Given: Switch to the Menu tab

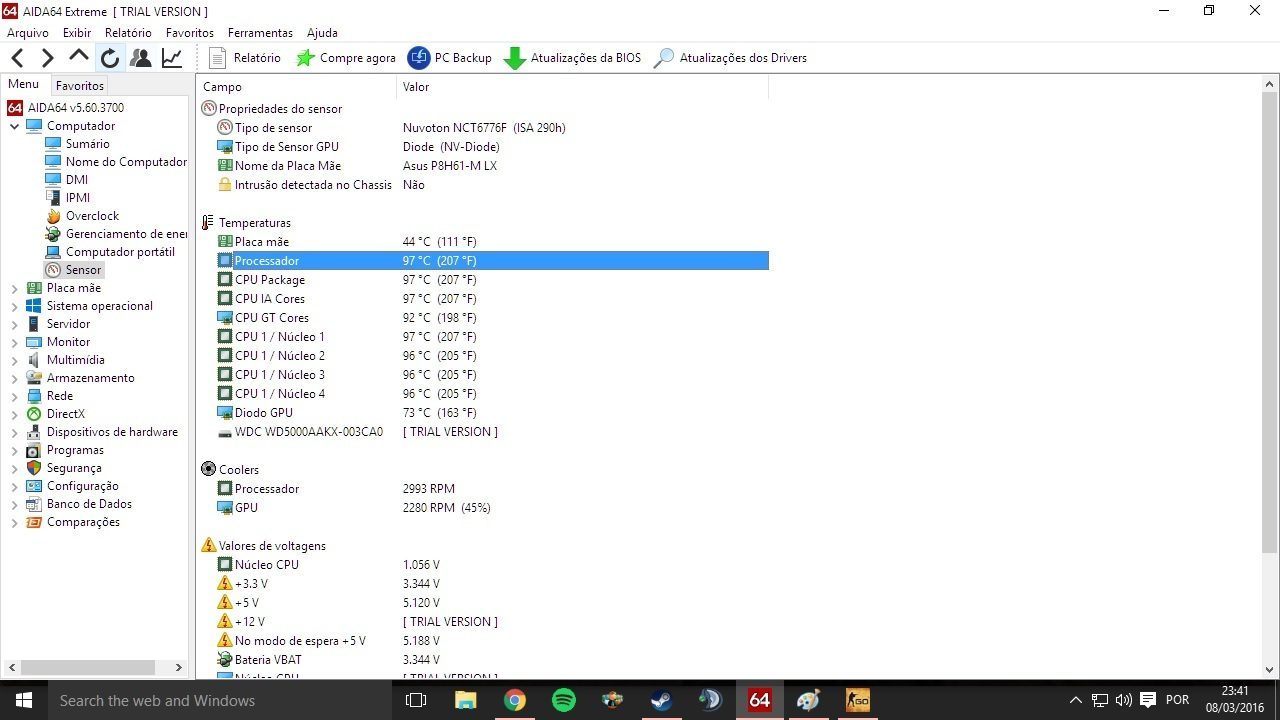Looking at the screenshot, I should pyautogui.click(x=24, y=85).
